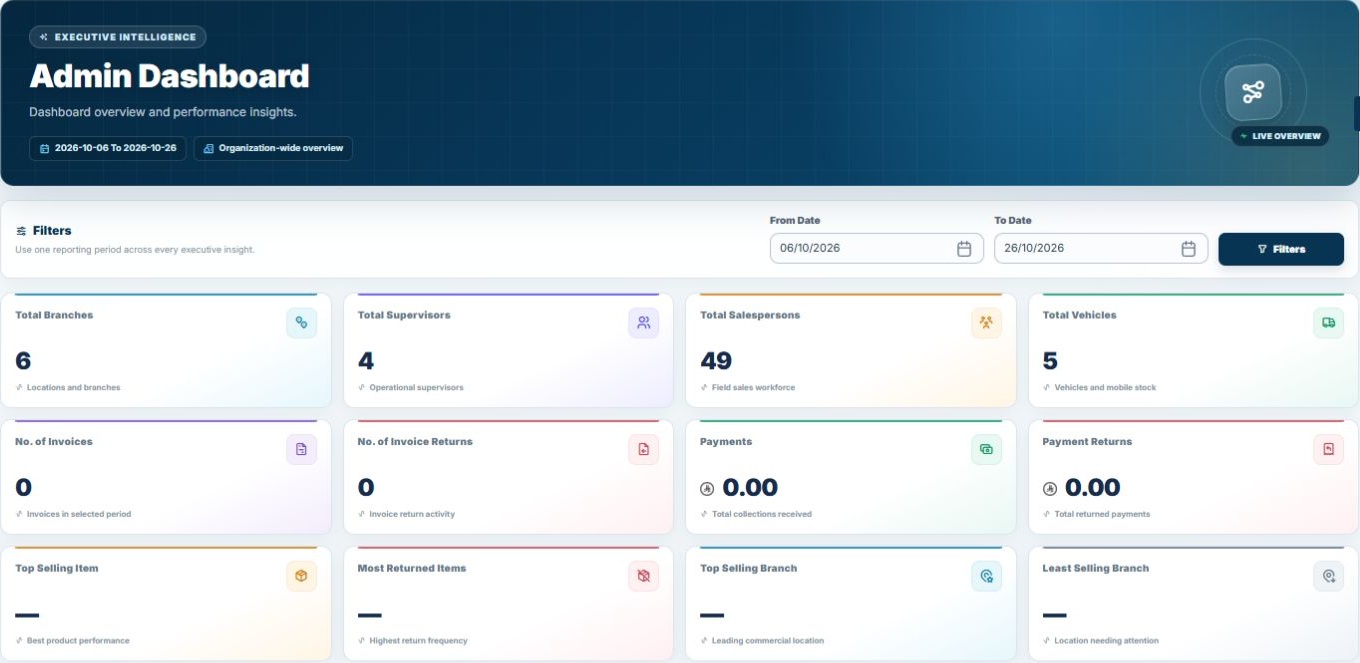Click the Top Selling Item box icon
Image resolution: width=1360 pixels, height=663 pixels.
[302, 576]
